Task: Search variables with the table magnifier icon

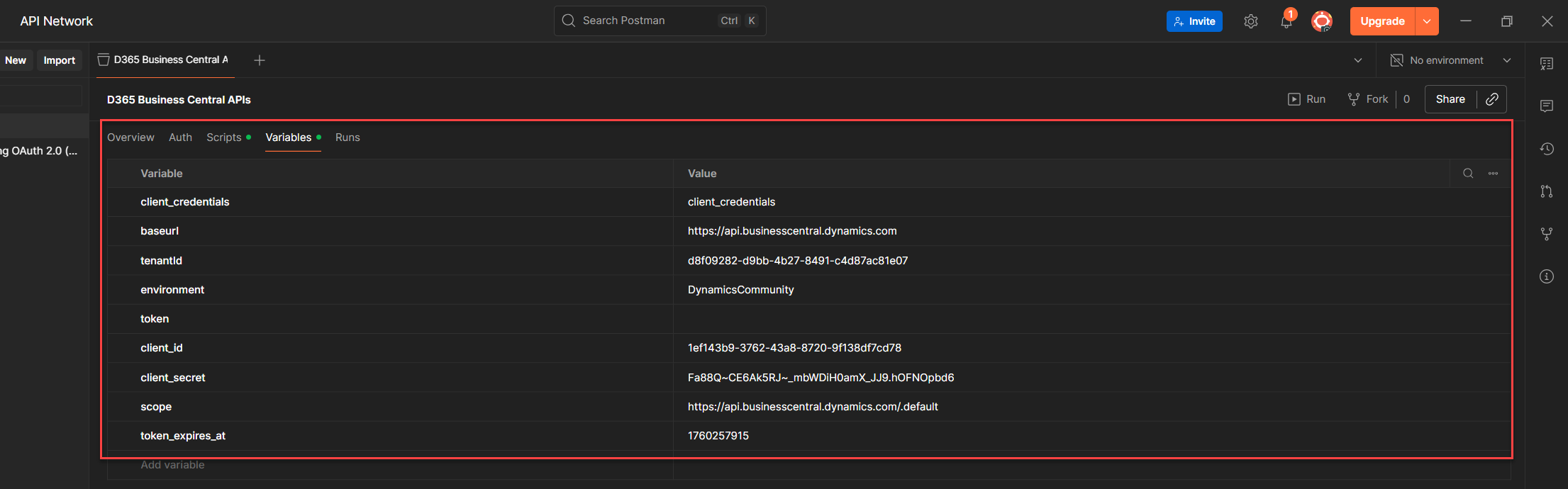Action: pyautogui.click(x=1468, y=174)
